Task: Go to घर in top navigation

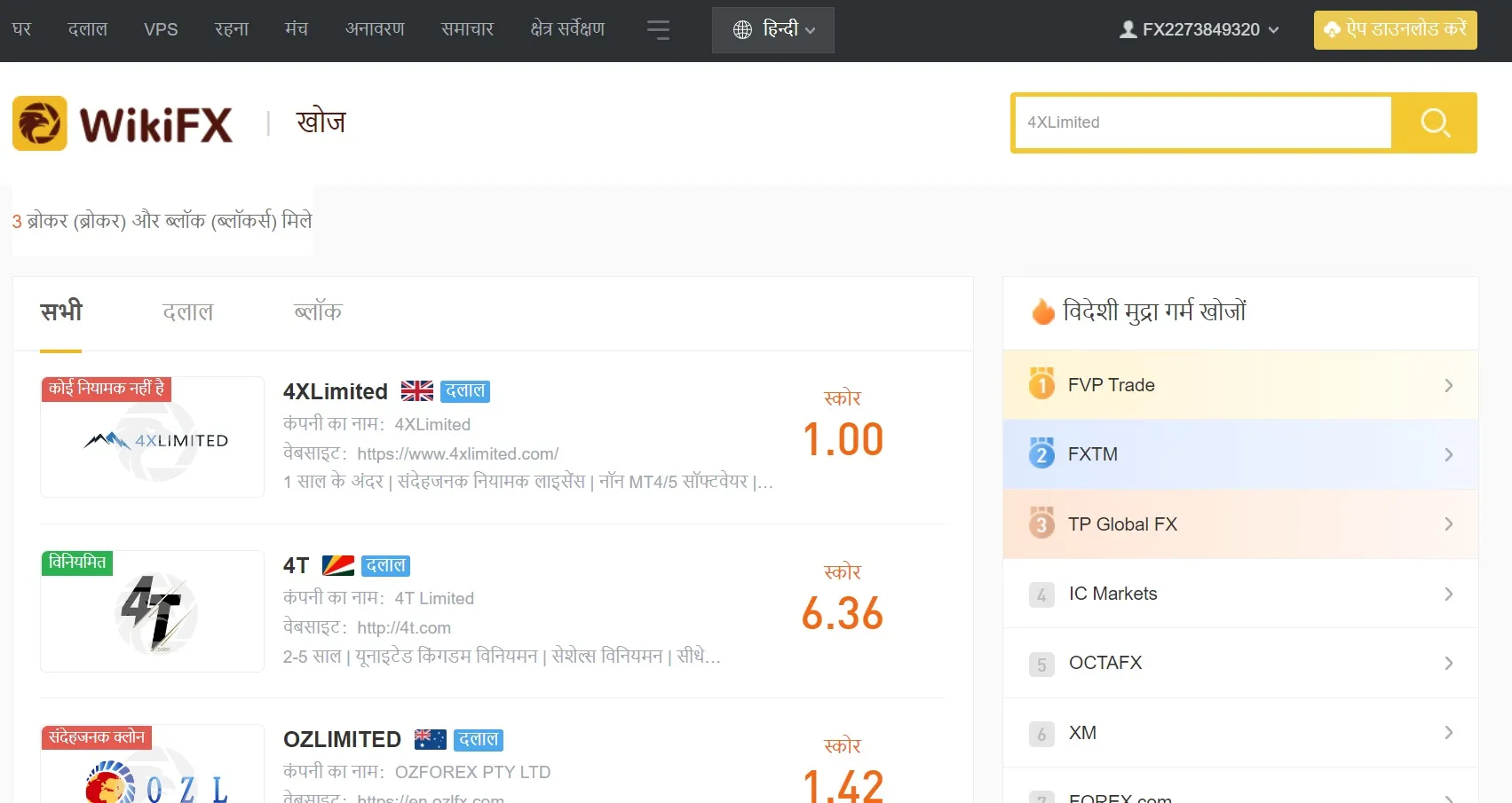Action: [x=21, y=29]
